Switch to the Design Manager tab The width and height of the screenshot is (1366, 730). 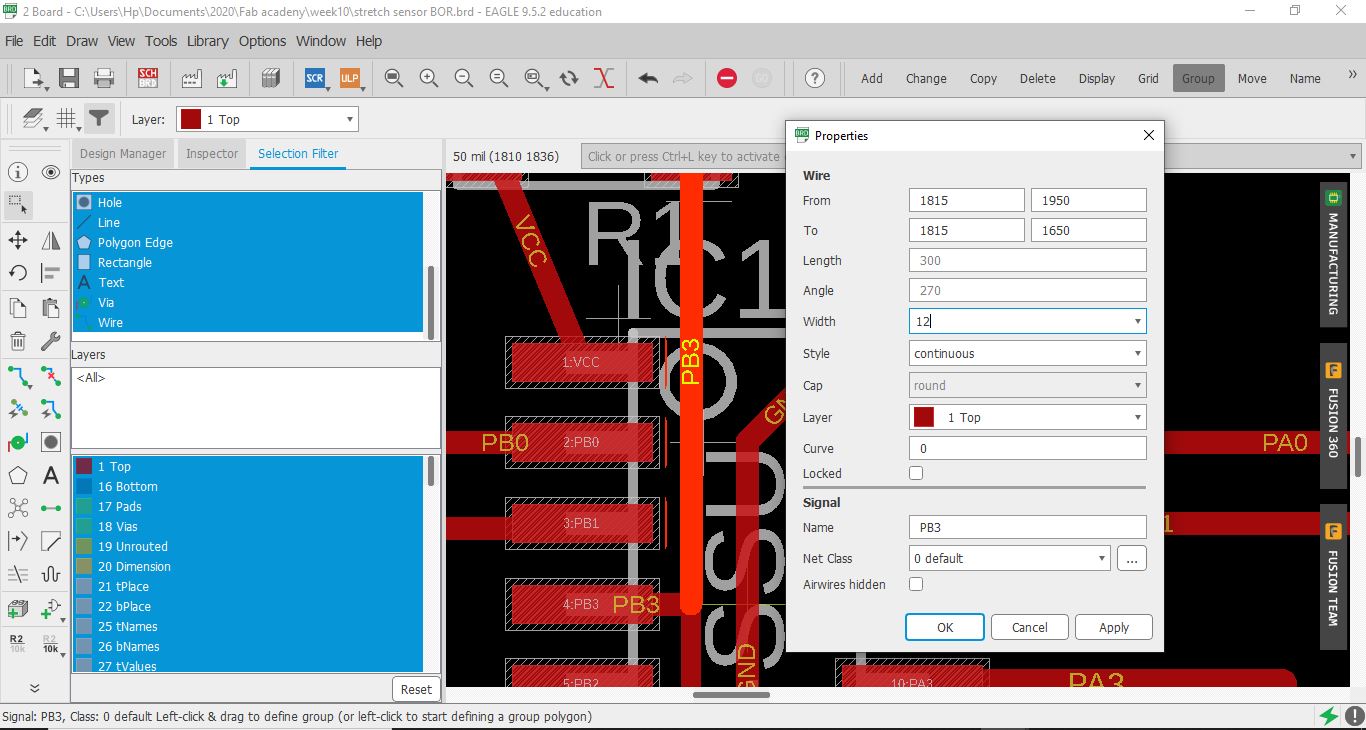coord(123,154)
